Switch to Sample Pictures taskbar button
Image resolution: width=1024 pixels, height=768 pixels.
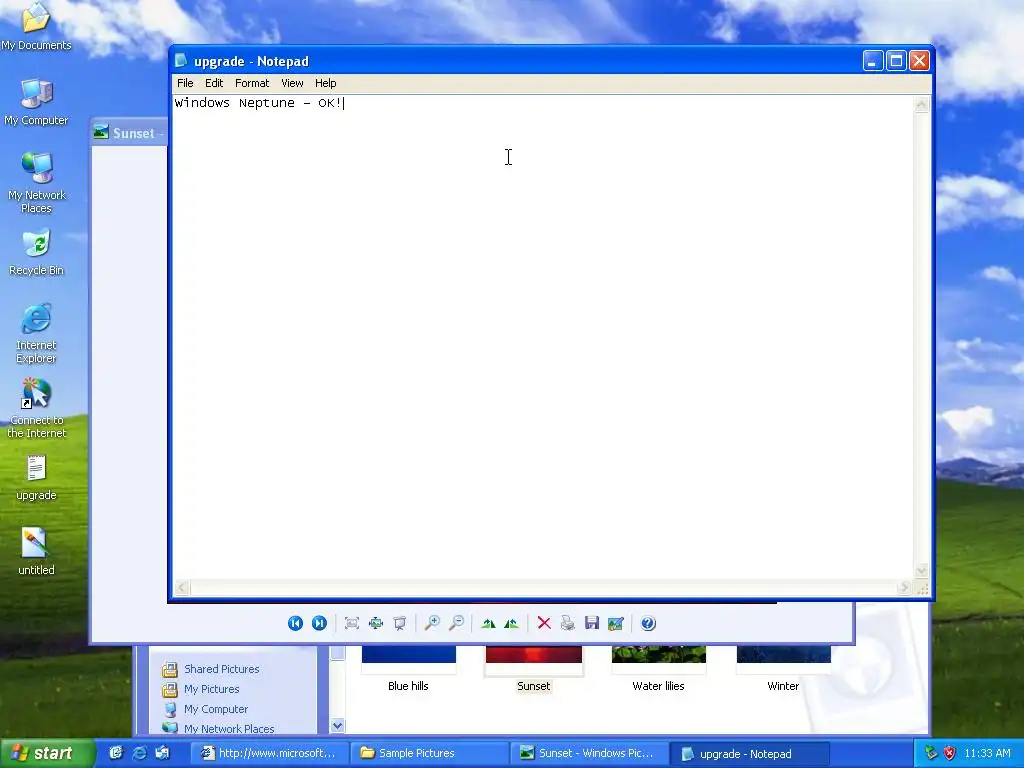[430, 753]
